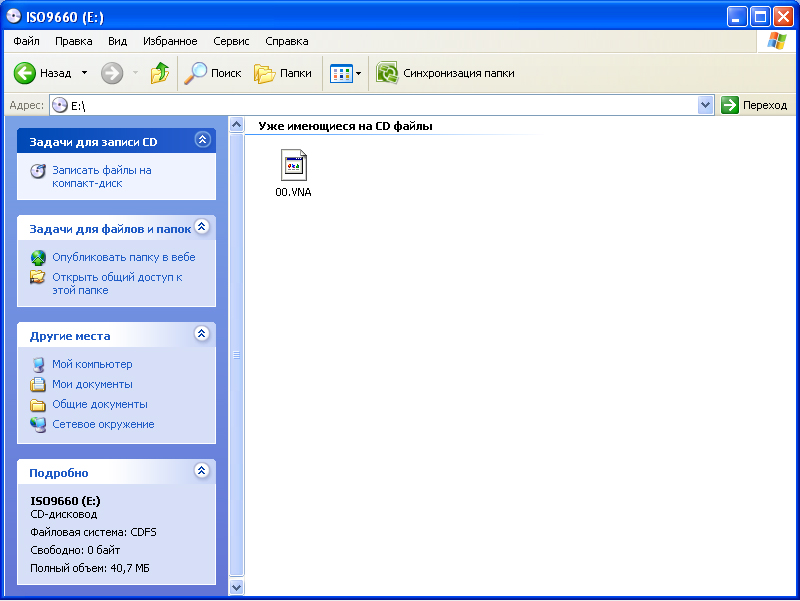Viewport: 800px width, 601px height.
Task: Click the green Go arrow button
Action: pos(730,105)
